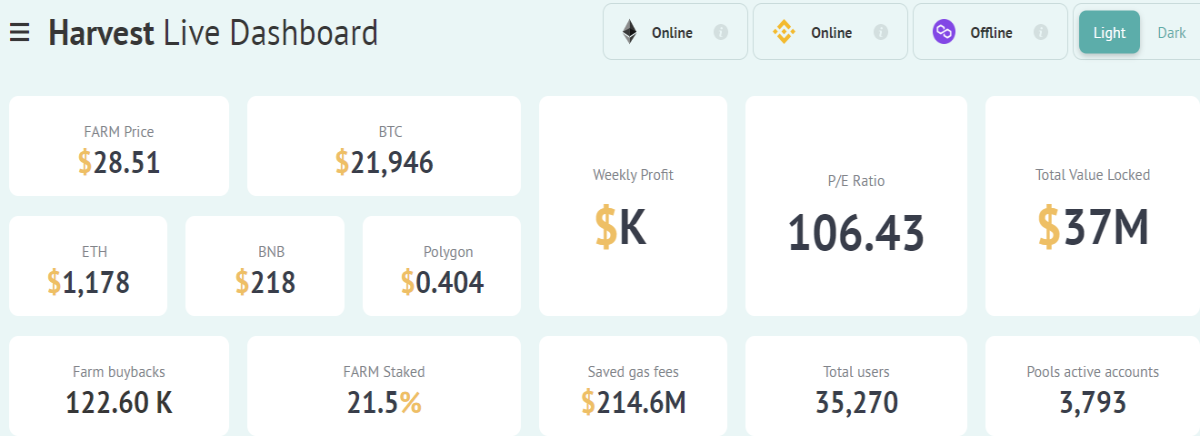The image size is (1200, 436).
Task: Open the info icon beside Binance Online
Action: (880, 32)
